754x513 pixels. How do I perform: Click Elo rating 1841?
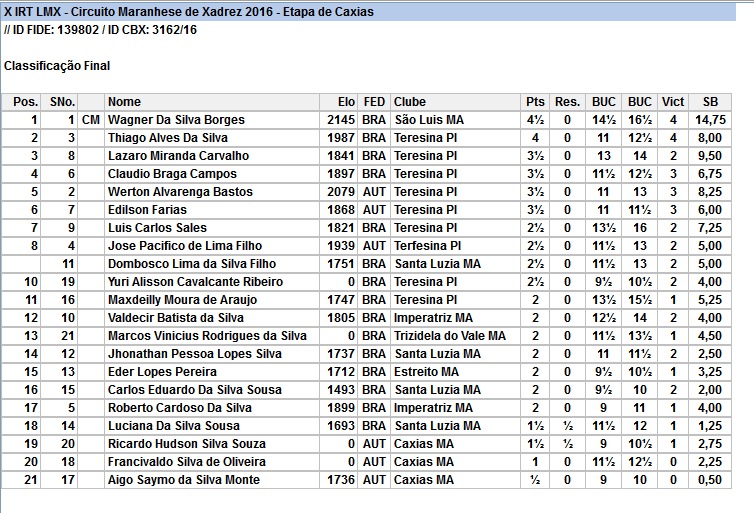341,156
